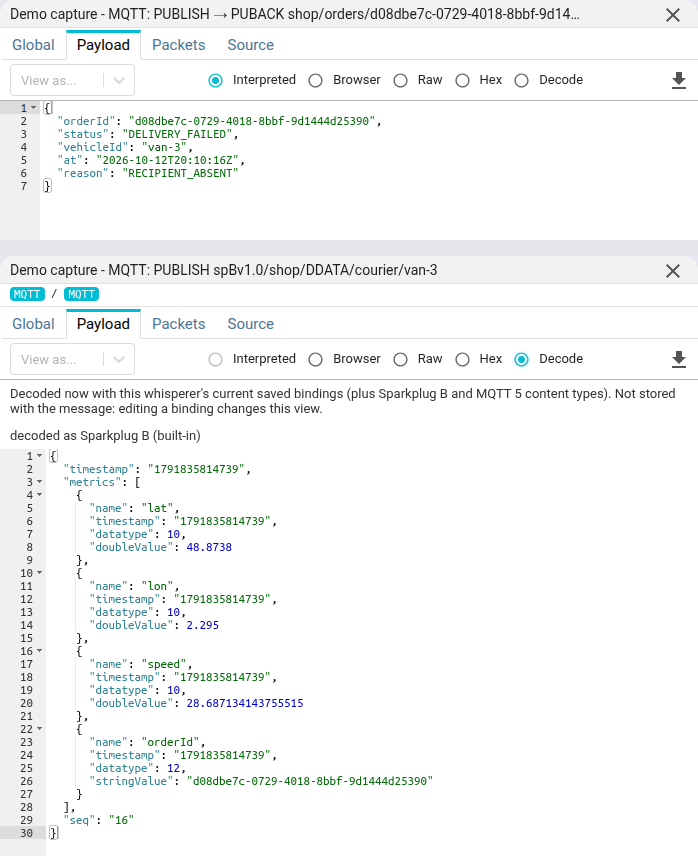Open Global tab in lower panel
The width and height of the screenshot is (698, 856).
[x=33, y=324]
